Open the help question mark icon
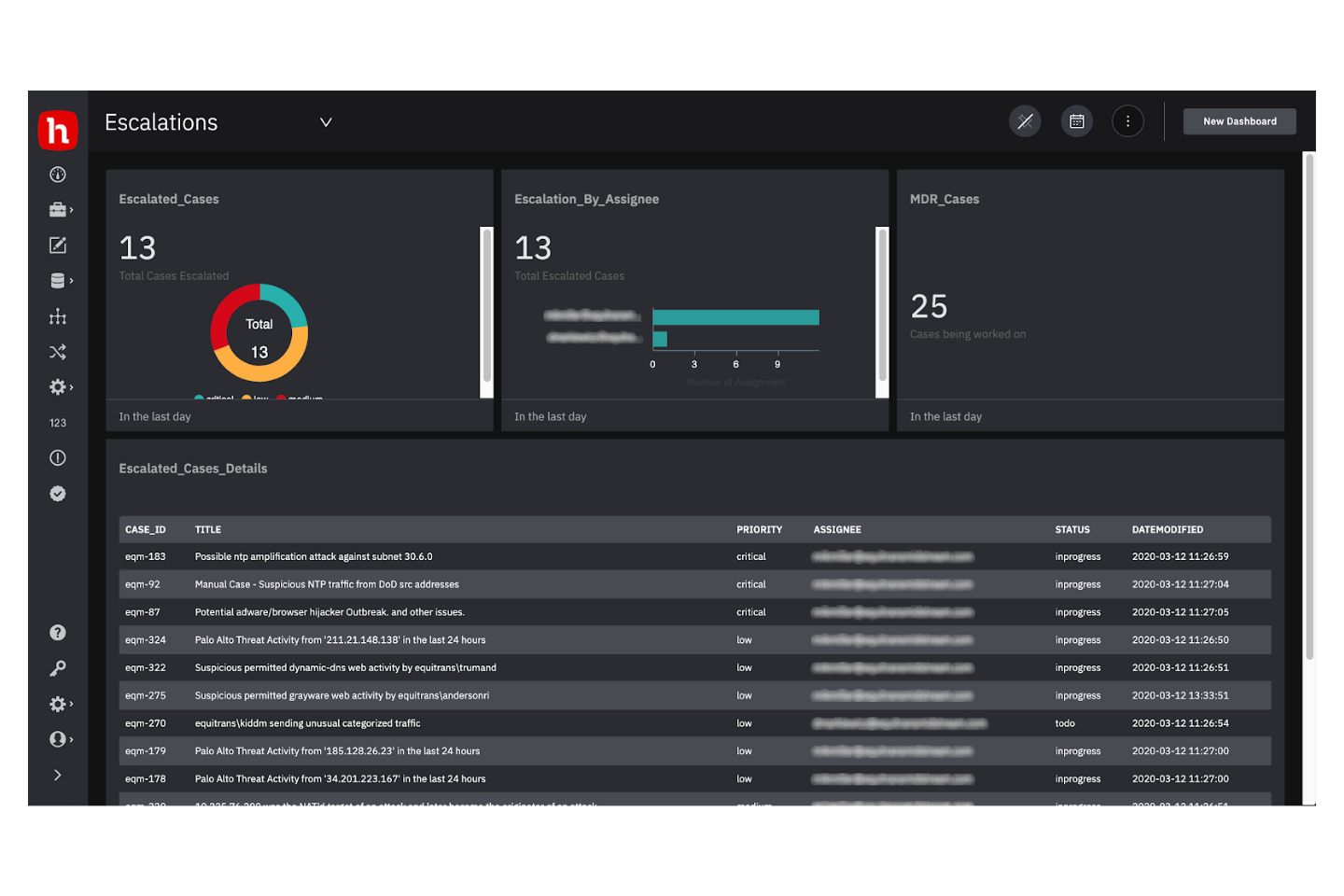This screenshot has width=1344, height=896. 58,633
